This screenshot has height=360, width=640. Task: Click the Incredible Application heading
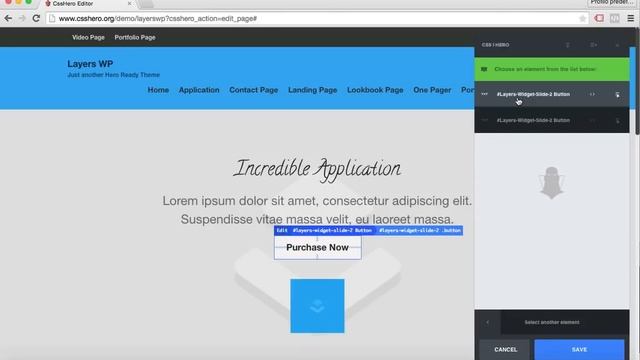(317, 169)
